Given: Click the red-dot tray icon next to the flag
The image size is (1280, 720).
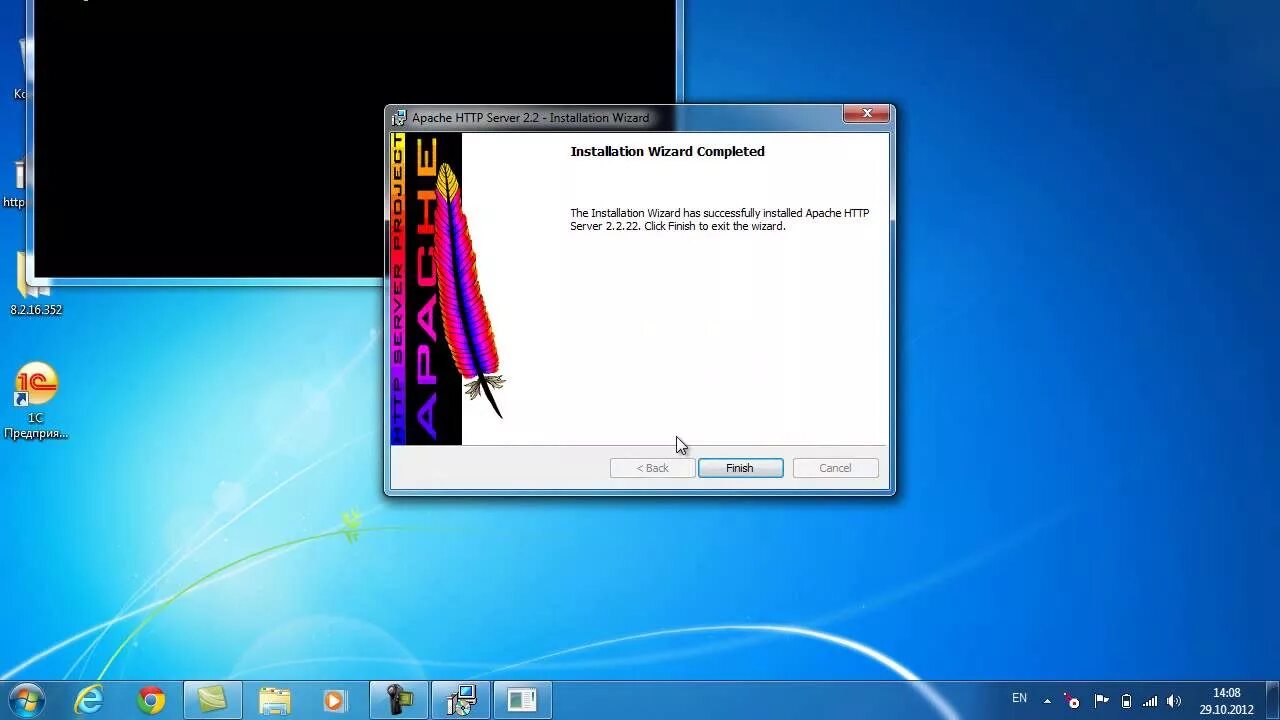Looking at the screenshot, I should click(x=1073, y=701).
